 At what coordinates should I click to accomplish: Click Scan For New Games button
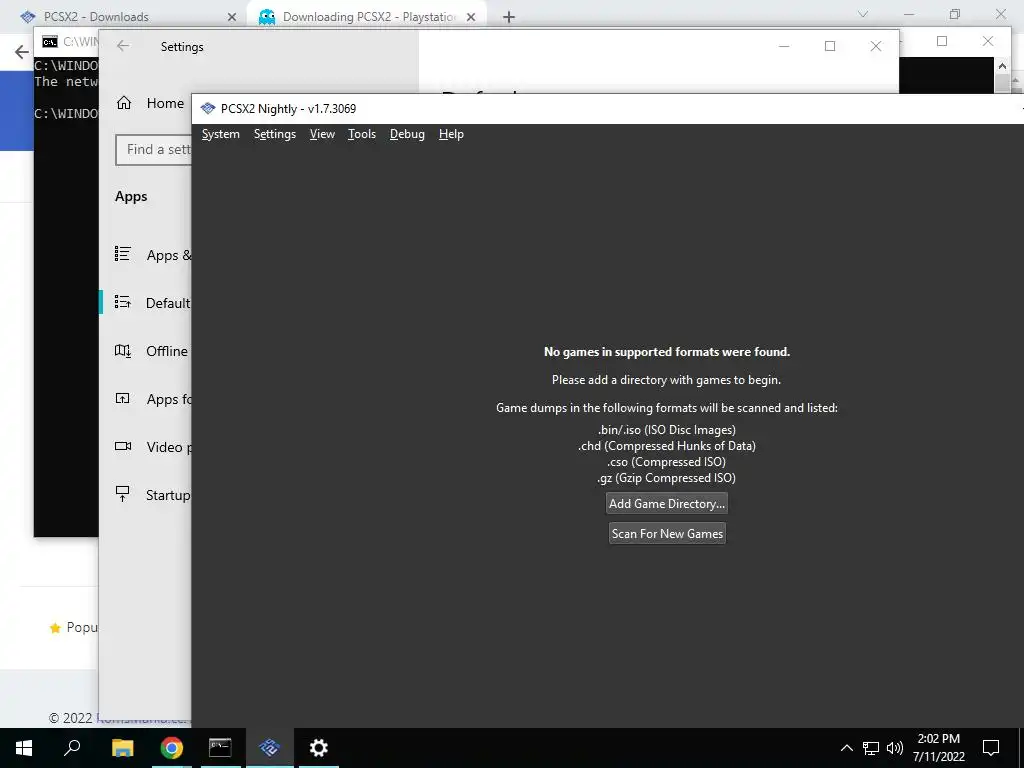point(667,534)
